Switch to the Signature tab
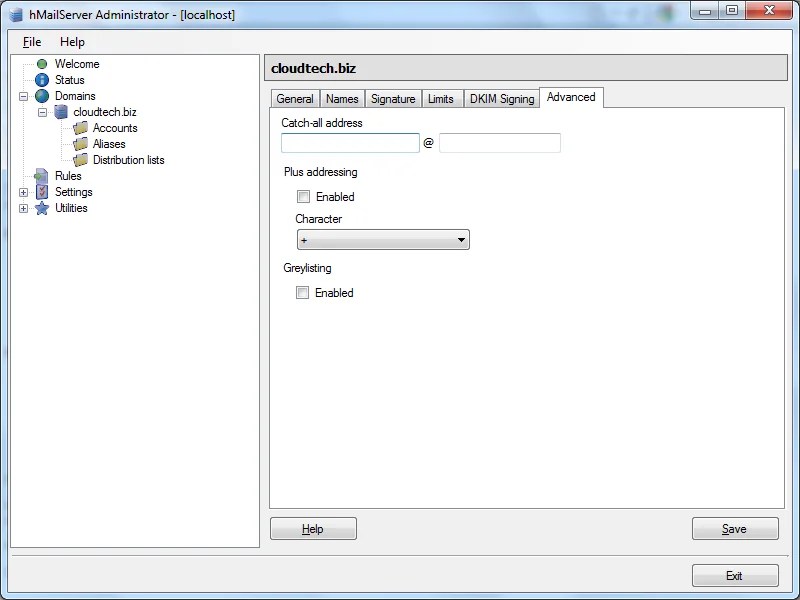The width and height of the screenshot is (800, 600). (393, 98)
